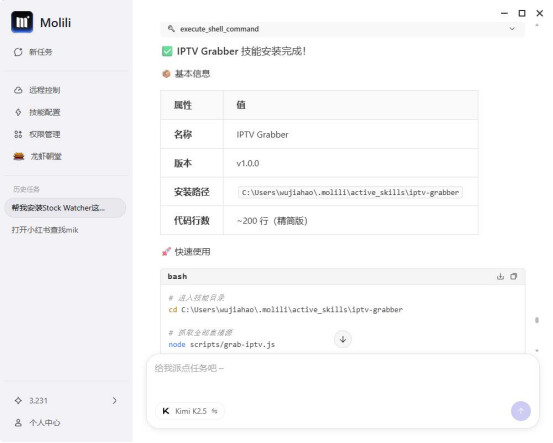Select the Stock Watcher history task
553x443 pixels.
(x=65, y=208)
